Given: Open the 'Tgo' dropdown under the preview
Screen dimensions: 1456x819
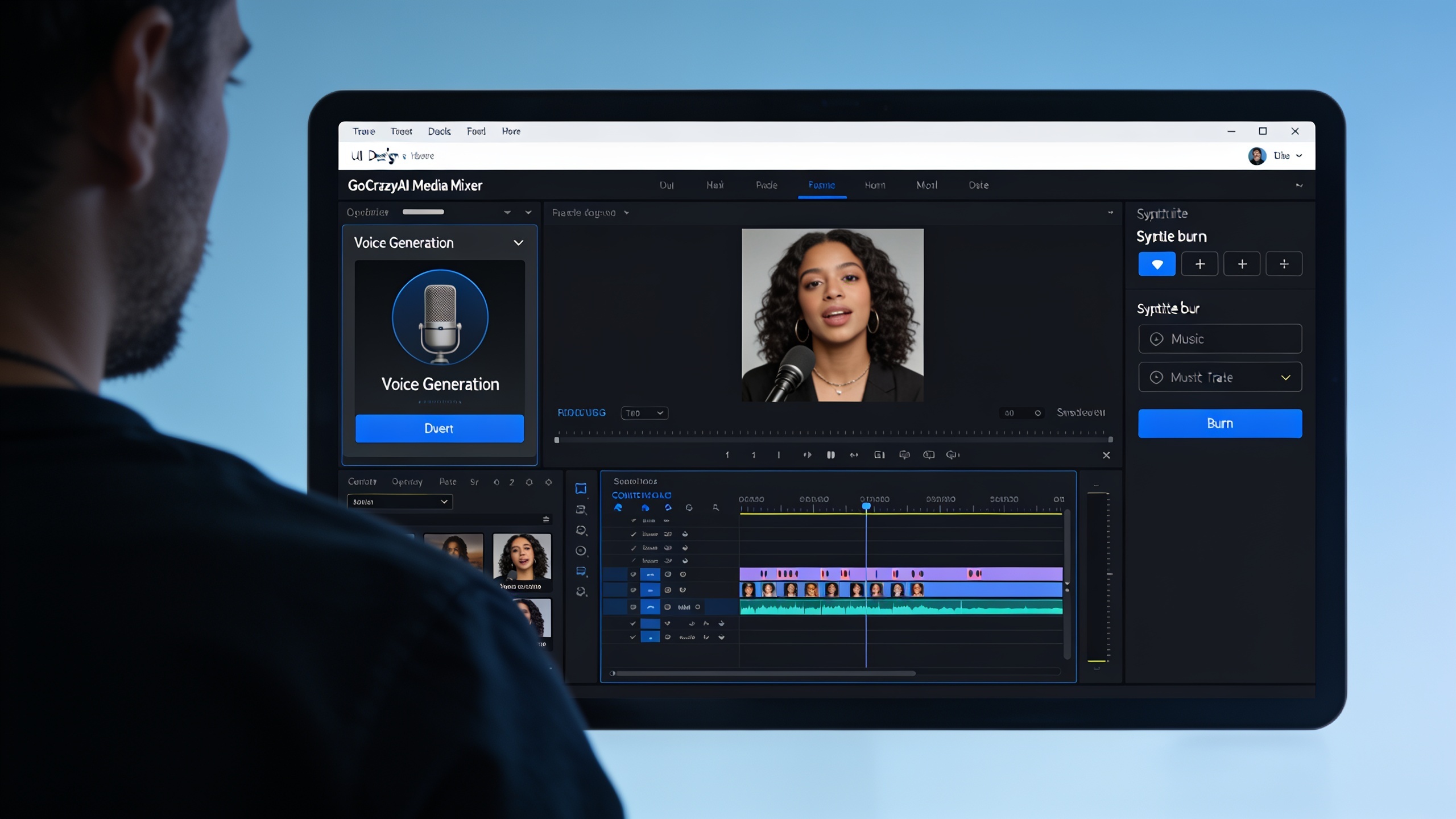Looking at the screenshot, I should point(644,413).
